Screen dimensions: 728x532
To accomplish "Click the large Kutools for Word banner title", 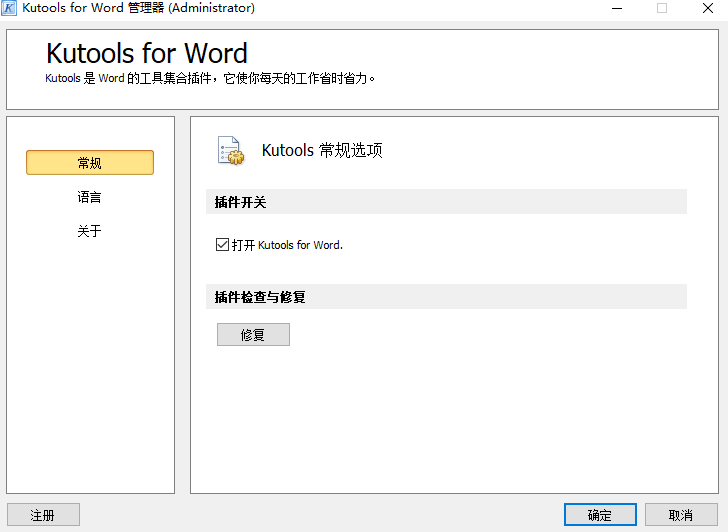I will (147, 53).
